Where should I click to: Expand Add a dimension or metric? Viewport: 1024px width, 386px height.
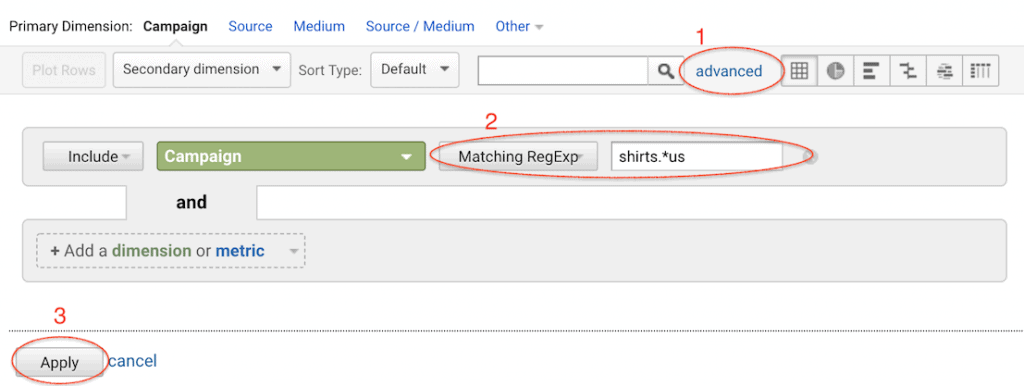click(x=170, y=251)
